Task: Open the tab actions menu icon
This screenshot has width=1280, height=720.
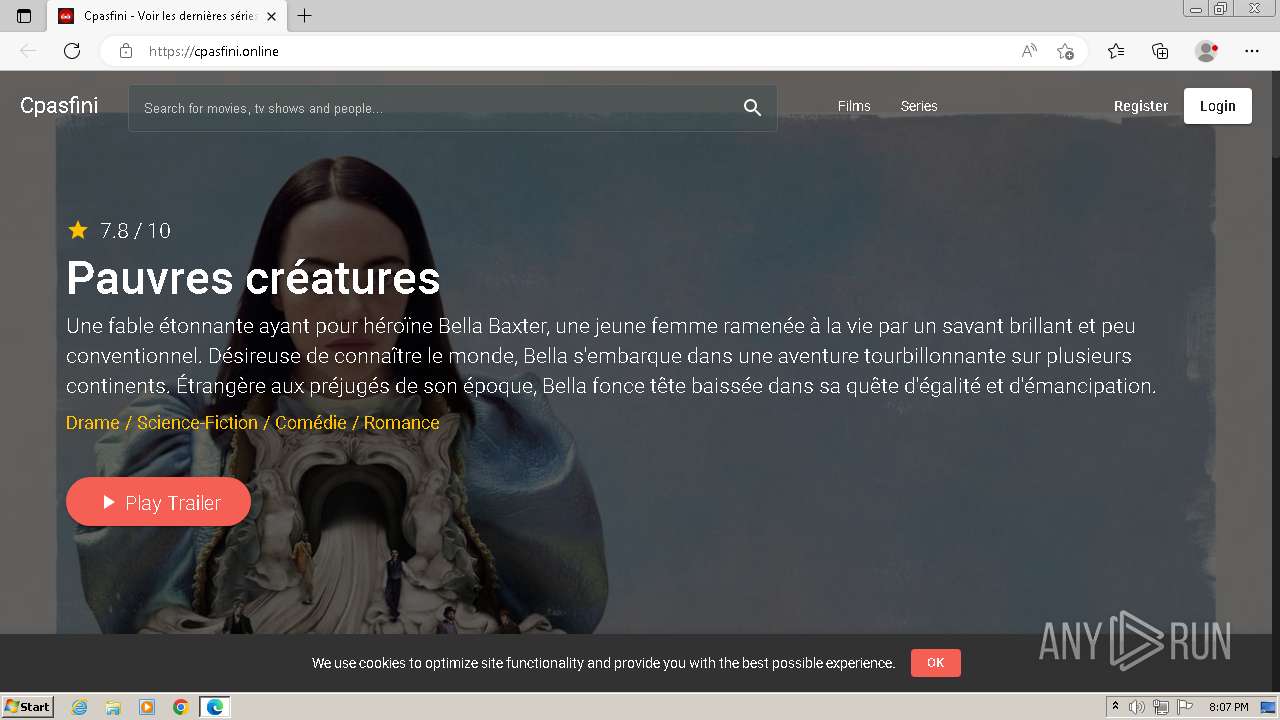Action: [x=24, y=16]
